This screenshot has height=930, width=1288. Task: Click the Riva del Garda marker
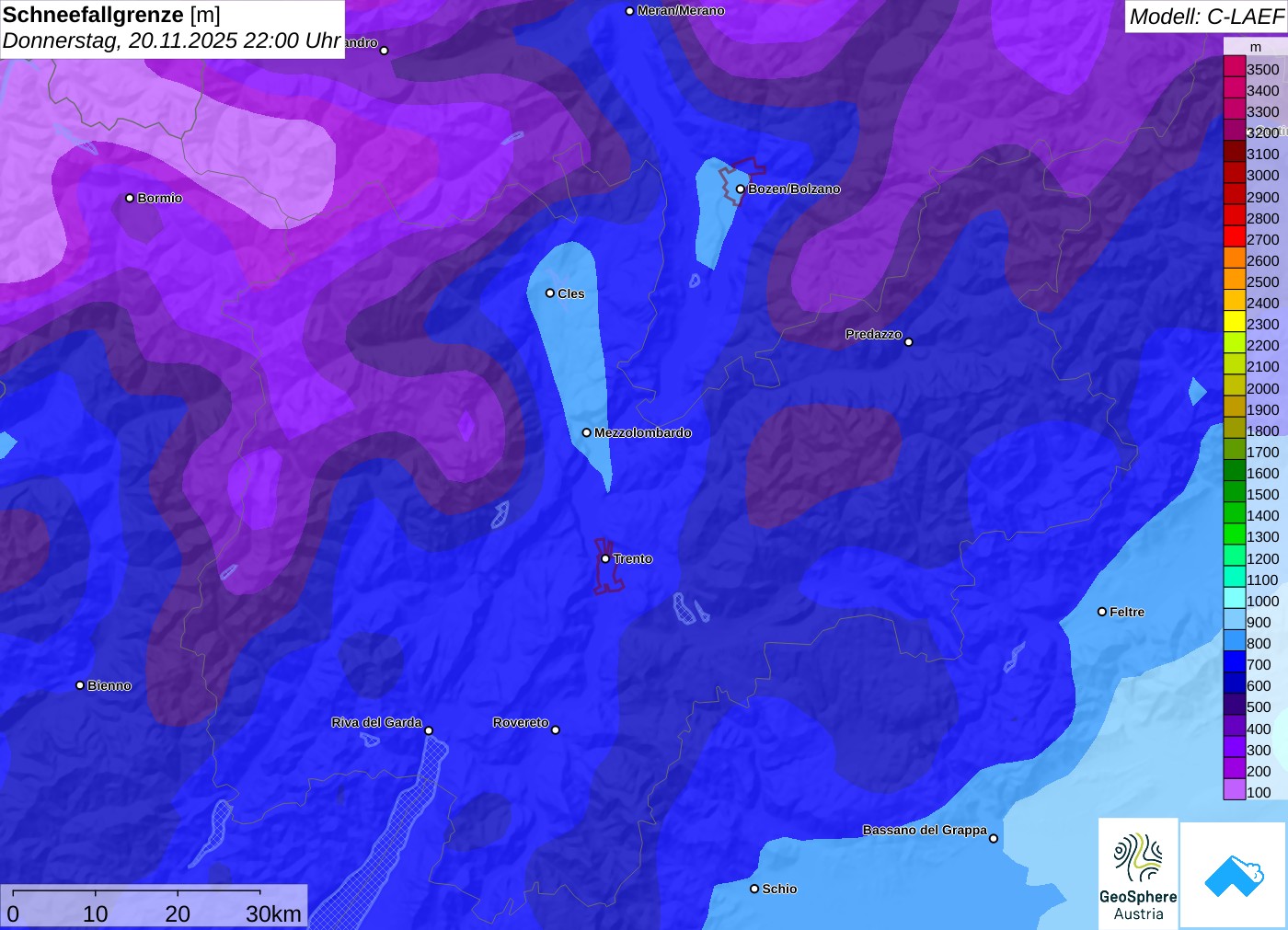[x=429, y=730]
